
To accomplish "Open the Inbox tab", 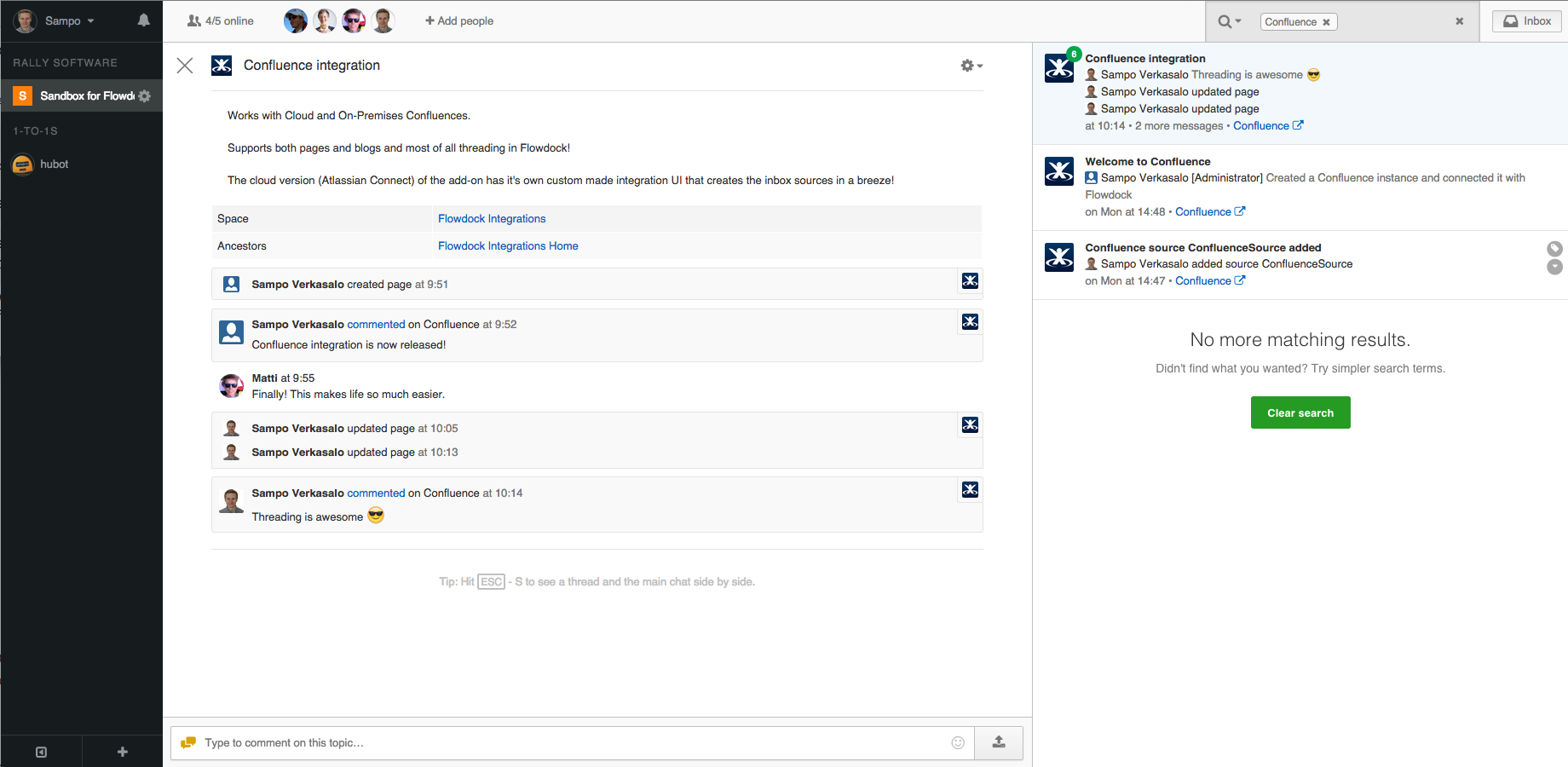I will (1527, 21).
